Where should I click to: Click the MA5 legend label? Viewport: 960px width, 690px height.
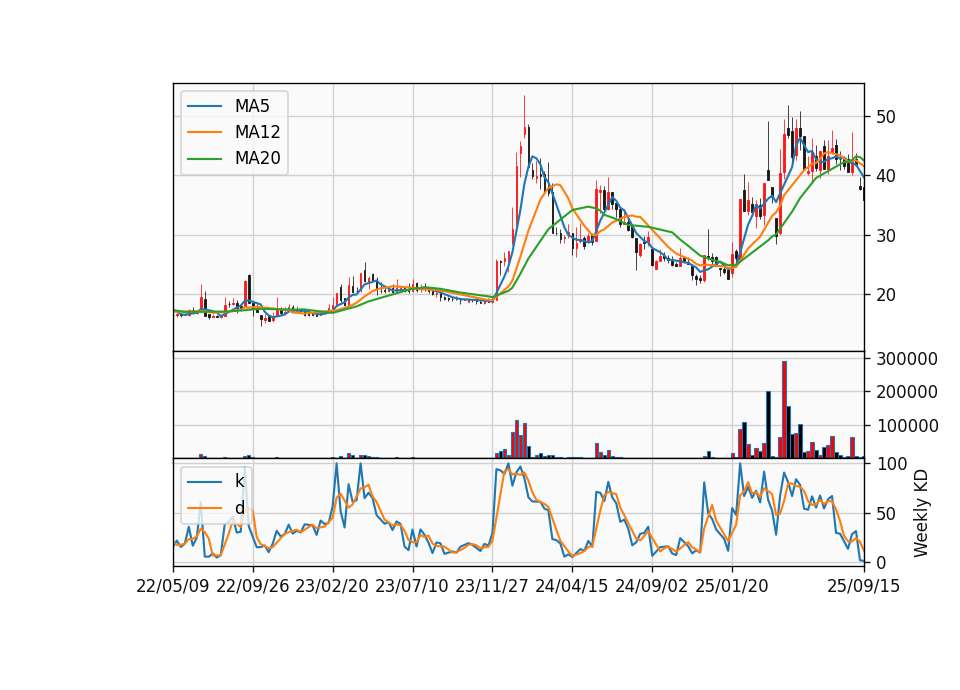tap(252, 106)
